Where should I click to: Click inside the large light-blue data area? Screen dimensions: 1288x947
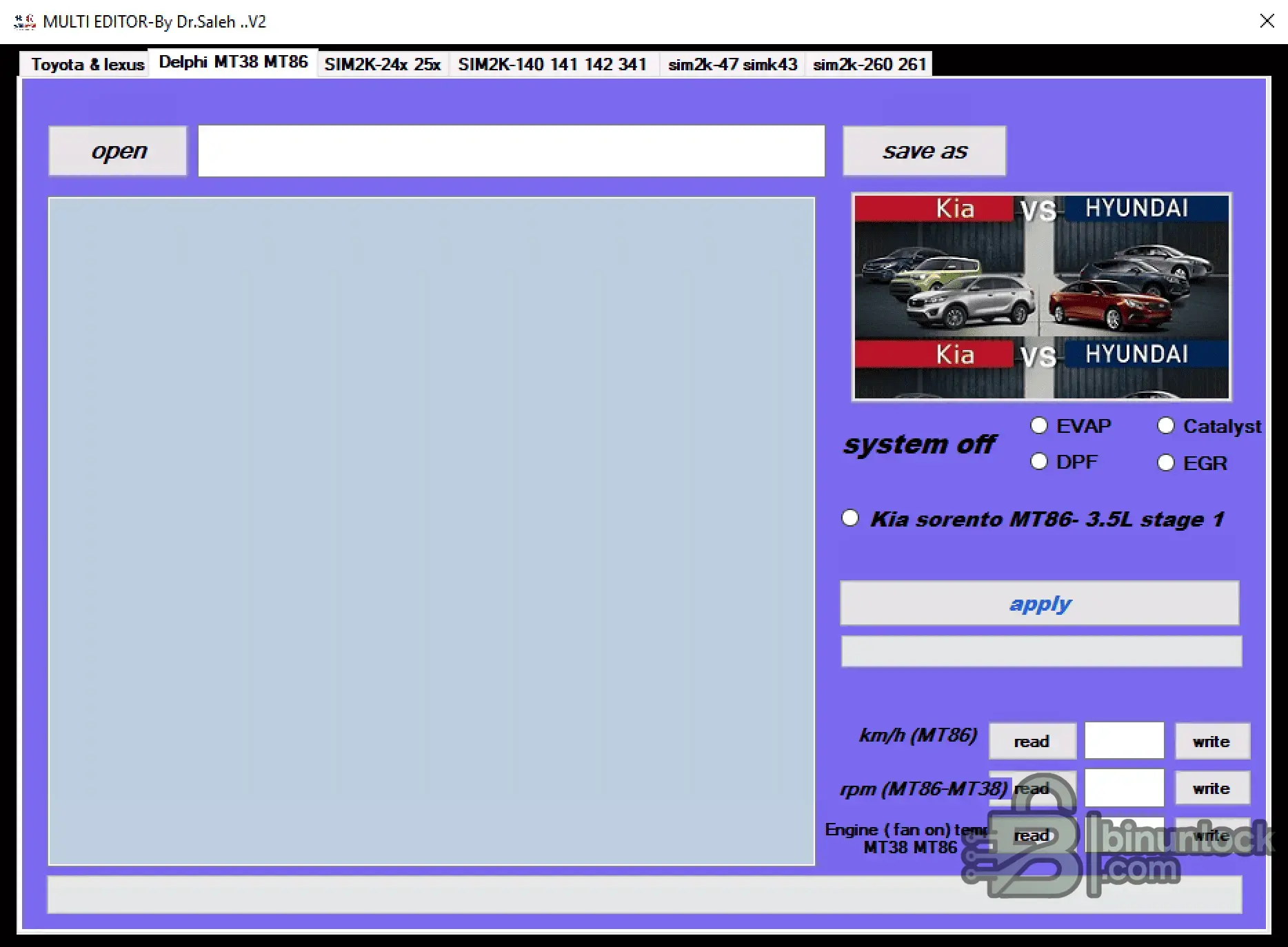click(432, 531)
